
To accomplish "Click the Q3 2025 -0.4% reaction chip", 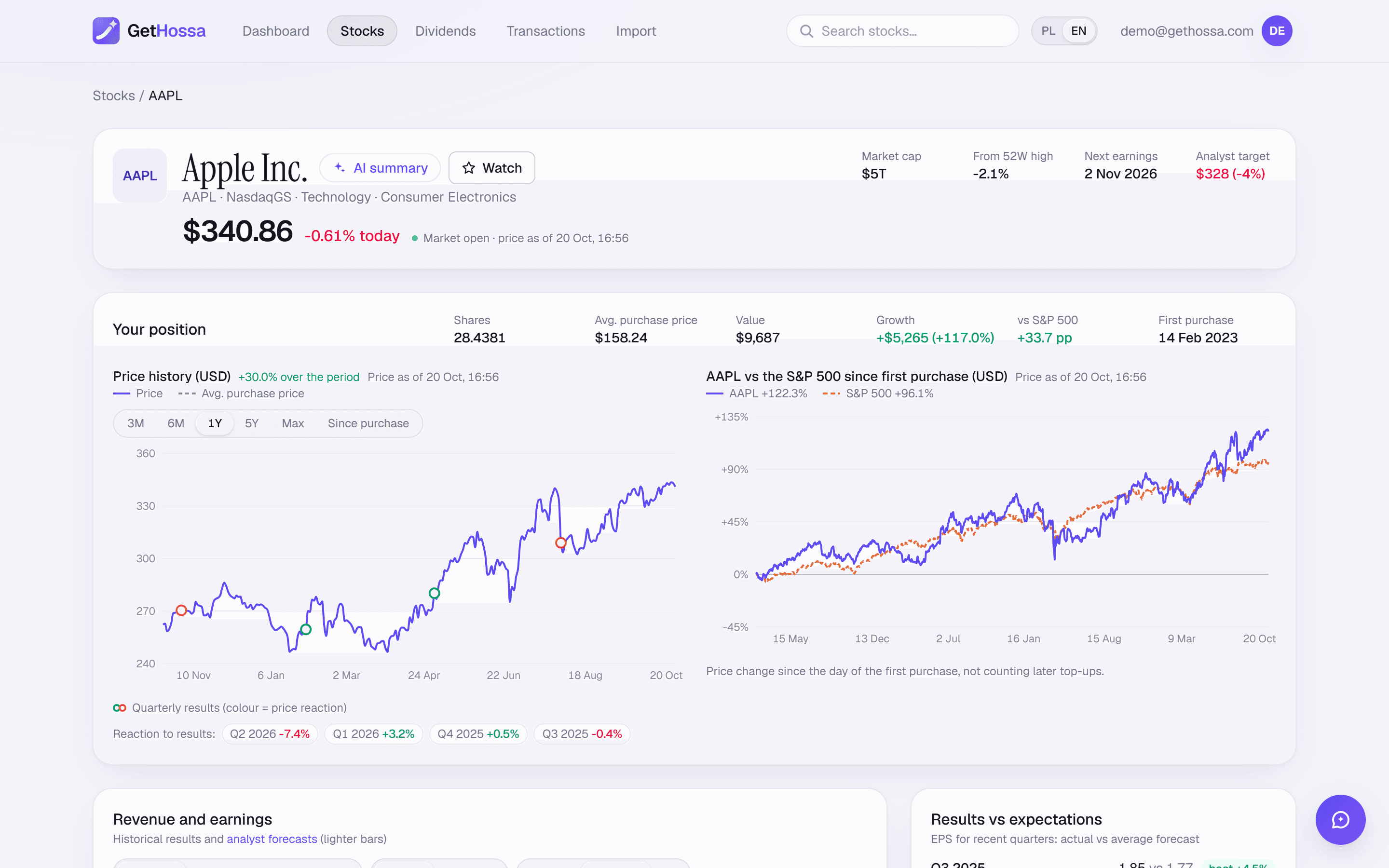I will pos(582,733).
